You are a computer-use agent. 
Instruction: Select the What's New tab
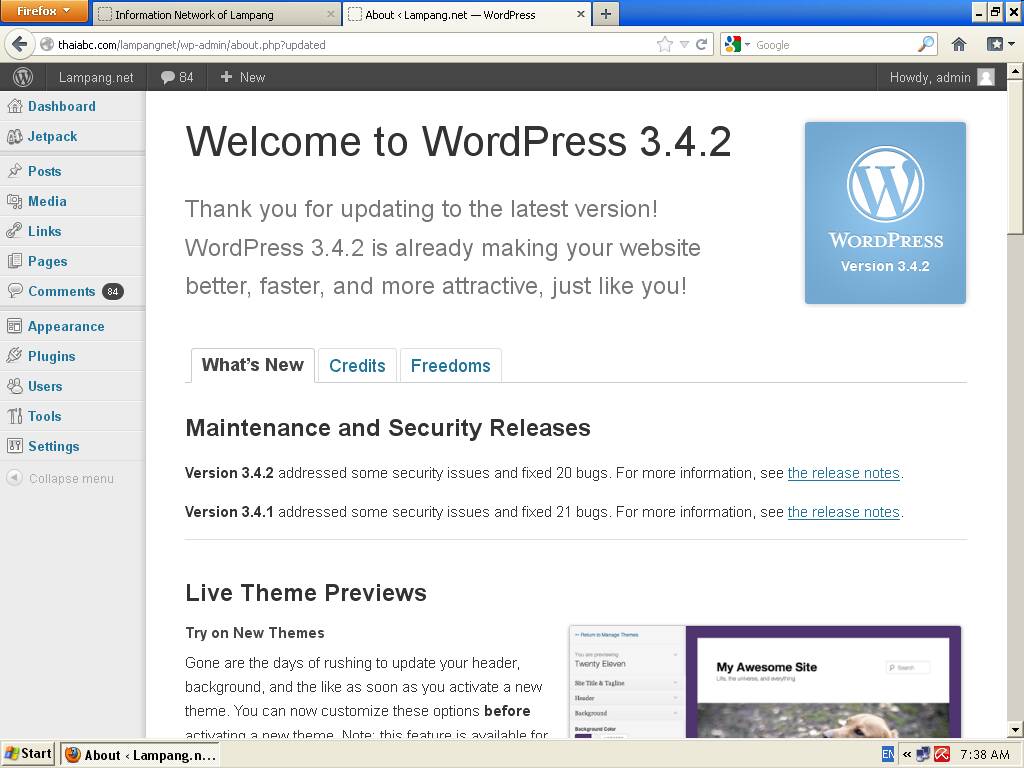click(x=253, y=365)
